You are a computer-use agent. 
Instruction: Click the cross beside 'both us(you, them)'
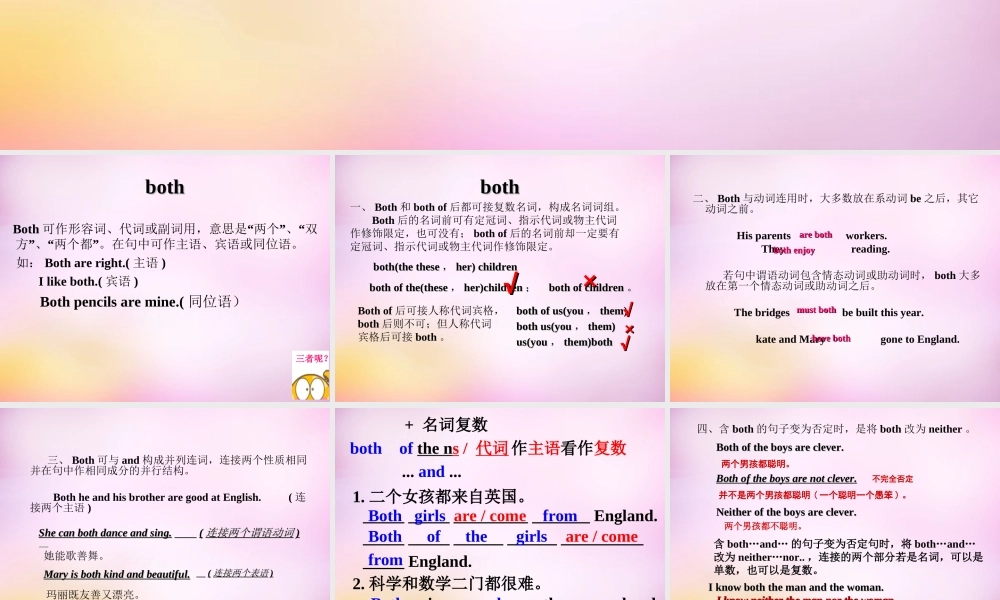pos(628,328)
